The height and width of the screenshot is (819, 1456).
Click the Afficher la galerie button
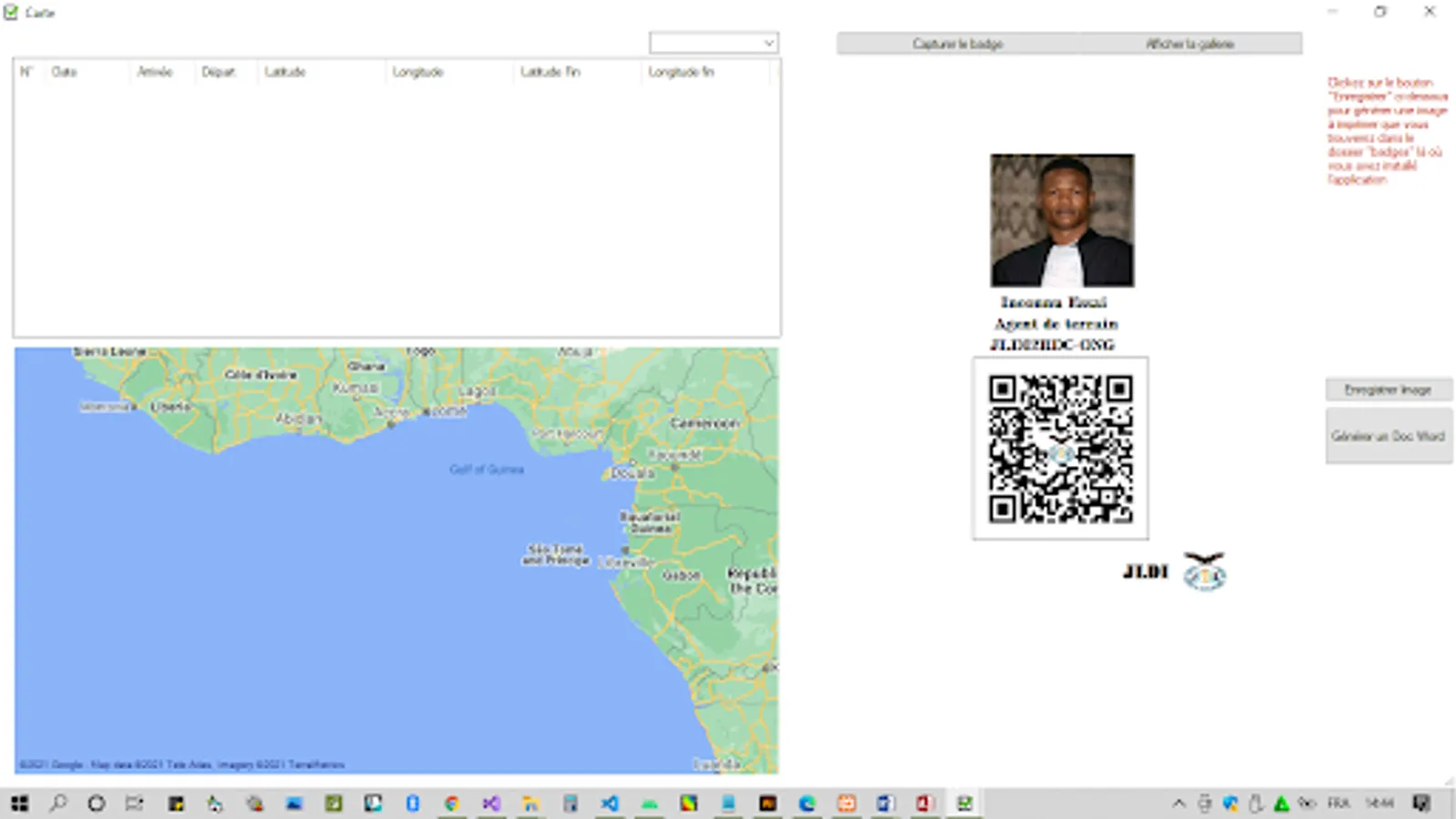1189,44
